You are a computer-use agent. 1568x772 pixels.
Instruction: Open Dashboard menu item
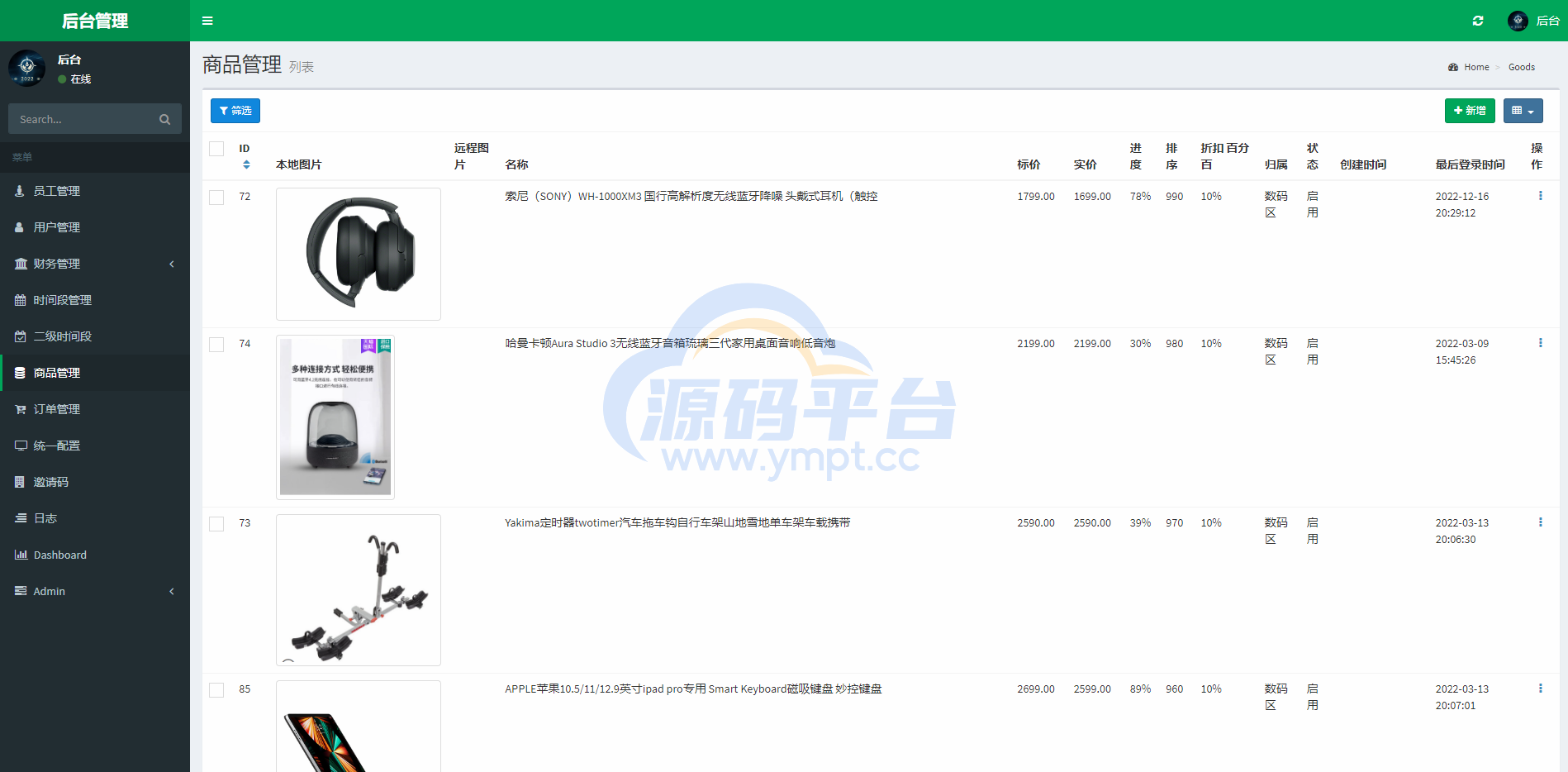click(x=95, y=555)
